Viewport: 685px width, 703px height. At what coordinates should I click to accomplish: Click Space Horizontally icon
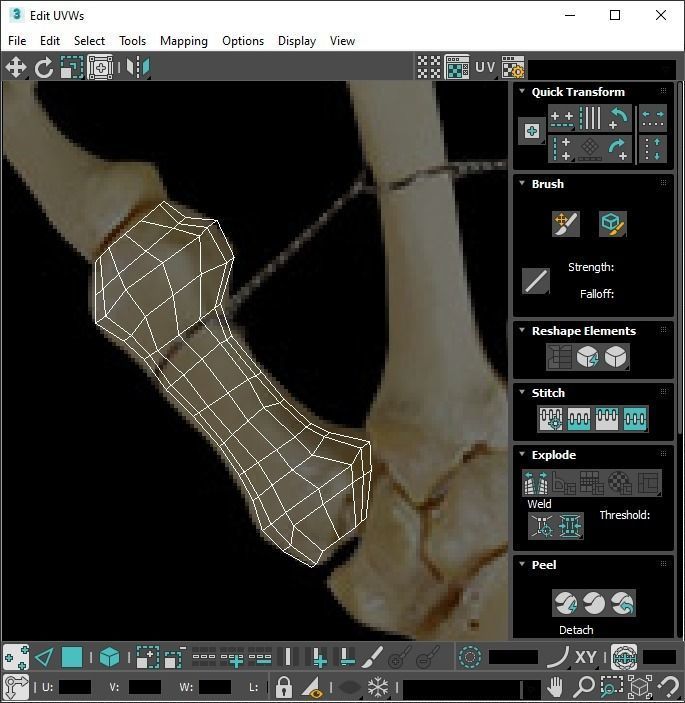(653, 118)
